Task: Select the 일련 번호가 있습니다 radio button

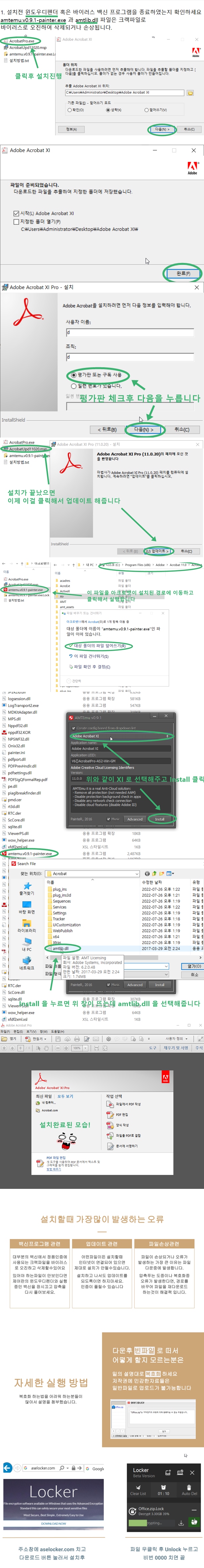Action: point(74,385)
